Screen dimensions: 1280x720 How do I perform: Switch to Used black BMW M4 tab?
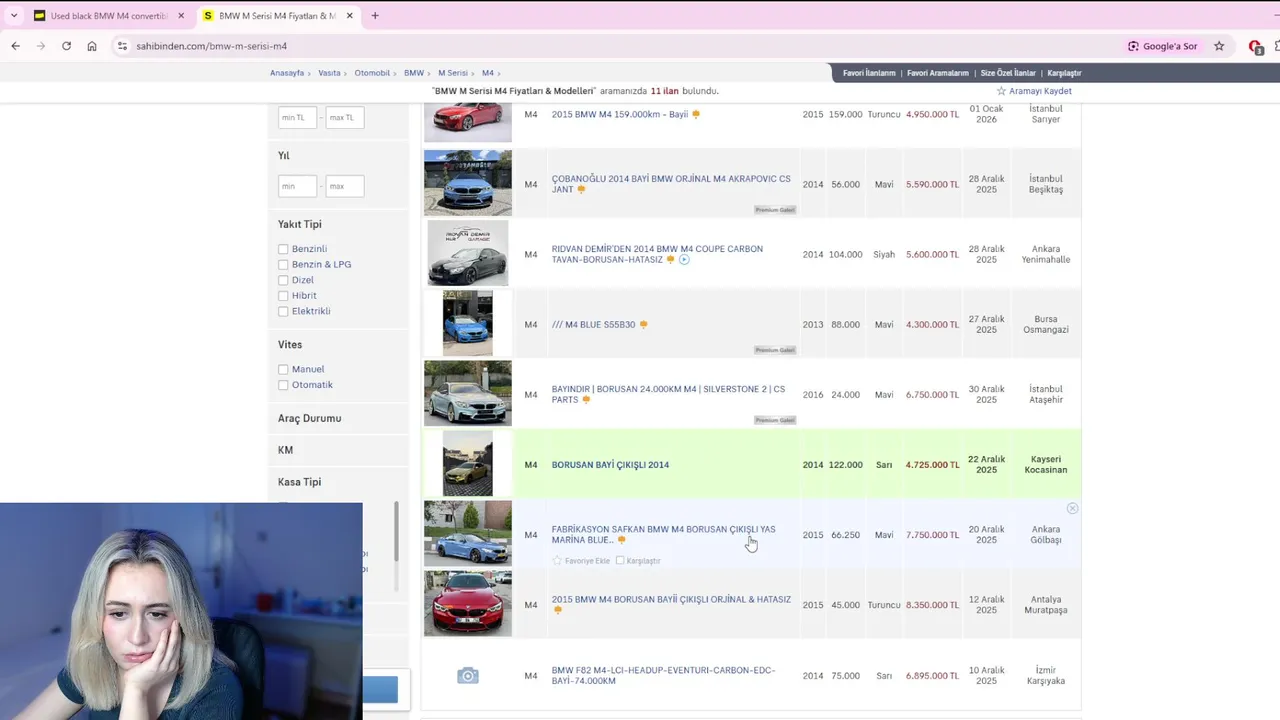pyautogui.click(x=107, y=16)
